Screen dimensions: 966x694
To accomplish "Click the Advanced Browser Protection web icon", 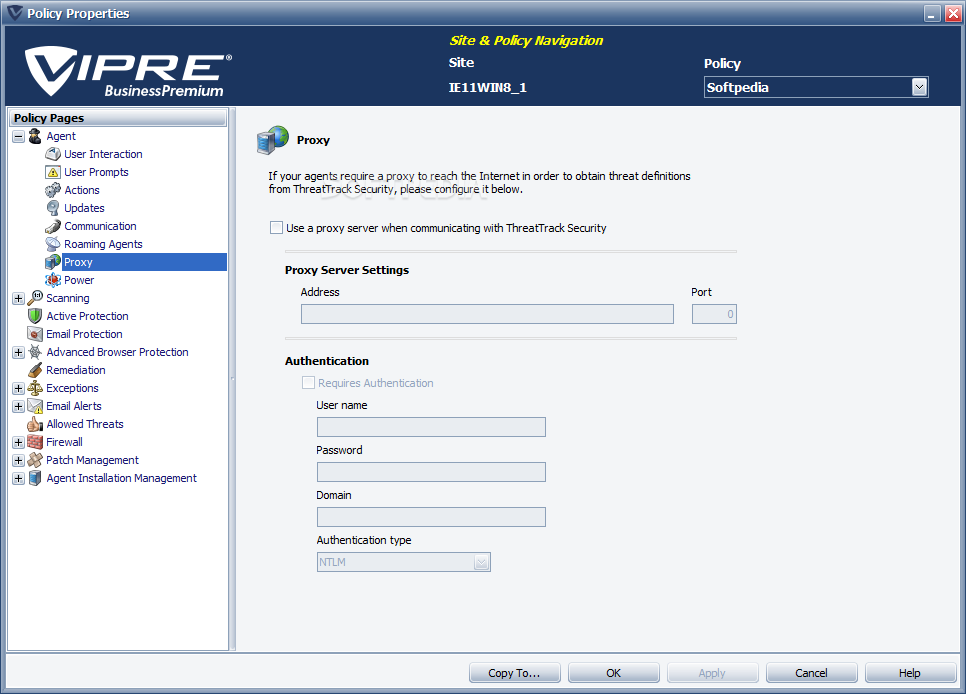I will tap(35, 352).
